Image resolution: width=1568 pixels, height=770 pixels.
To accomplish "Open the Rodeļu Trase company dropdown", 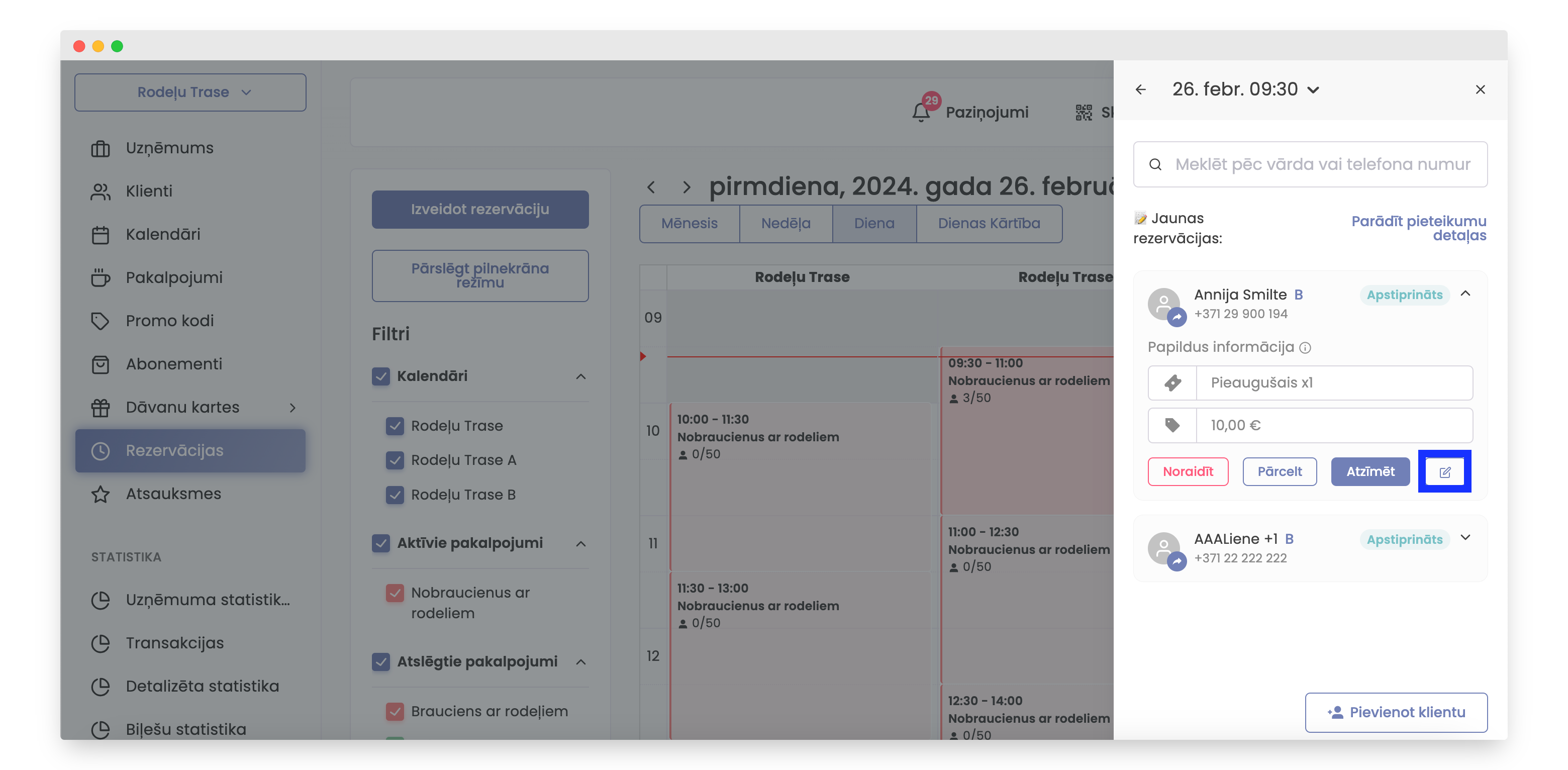I will pos(190,92).
